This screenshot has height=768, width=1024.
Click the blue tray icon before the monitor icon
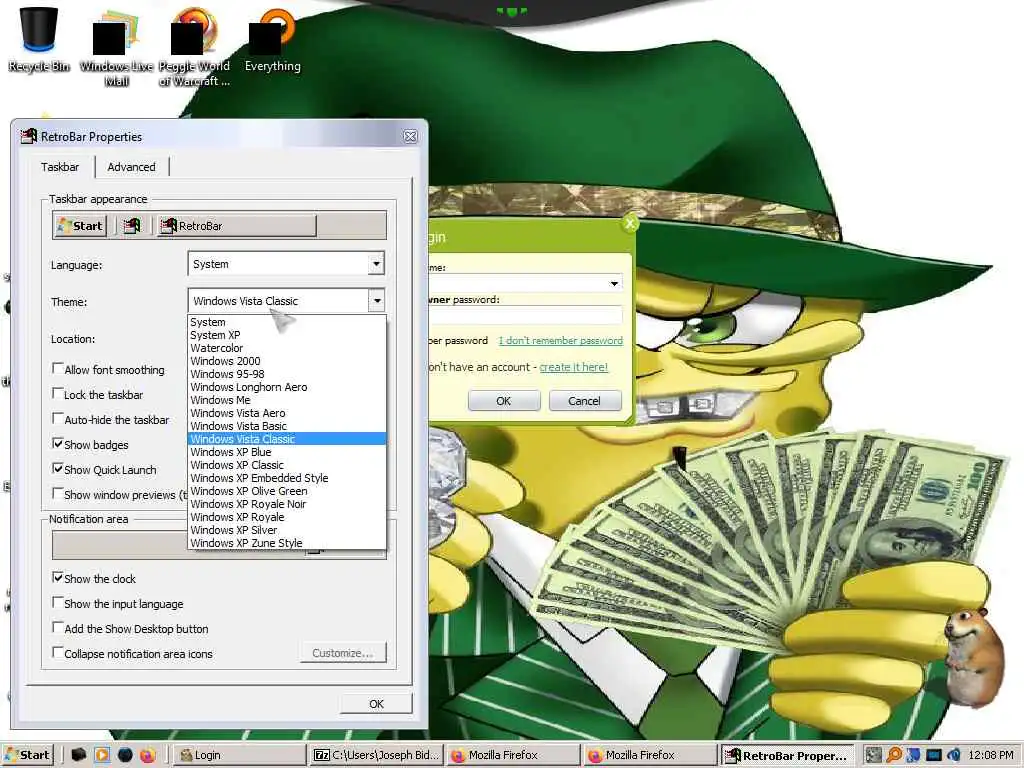coord(914,755)
